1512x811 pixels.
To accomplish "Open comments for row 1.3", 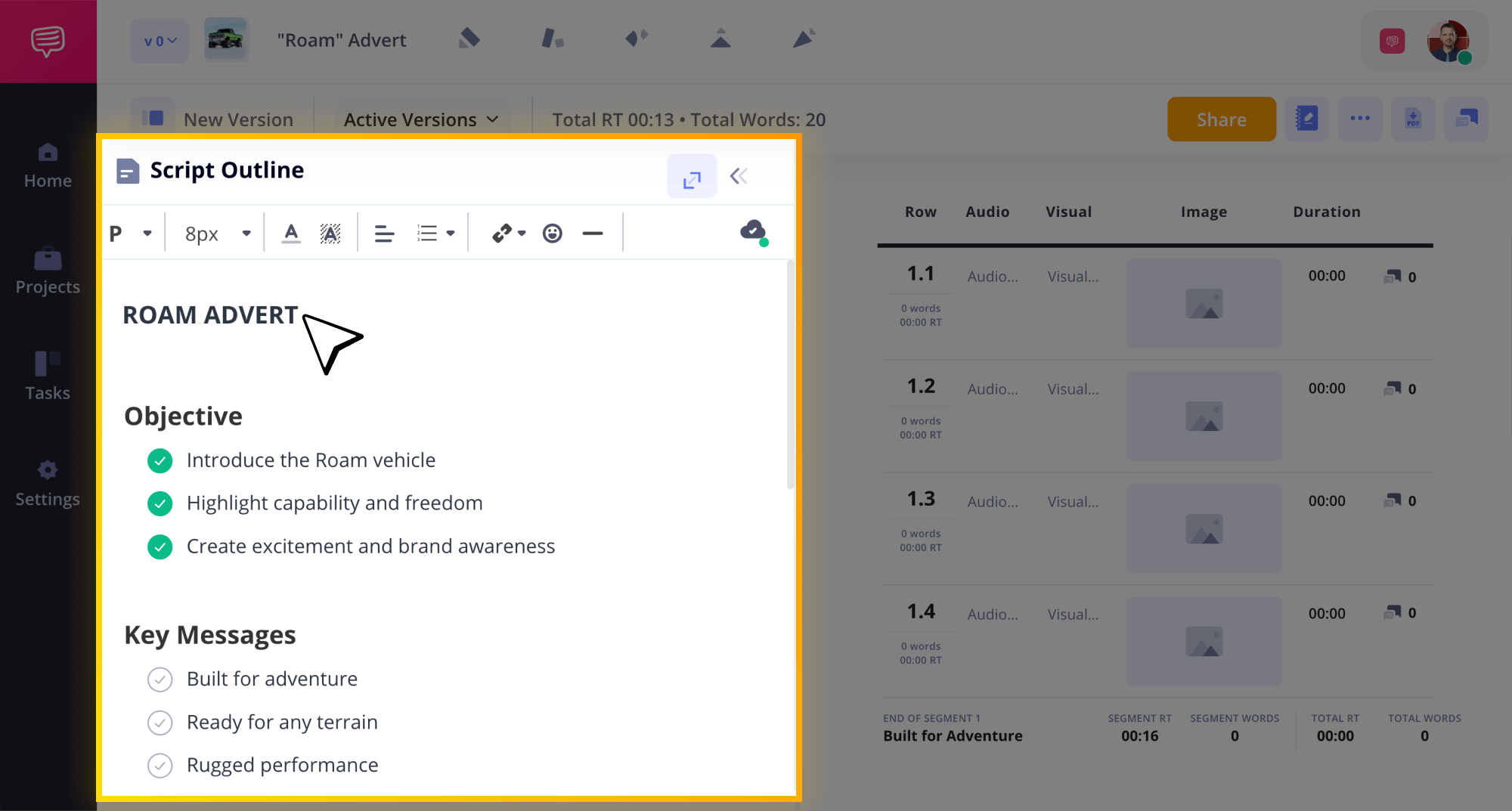I will (1399, 500).
